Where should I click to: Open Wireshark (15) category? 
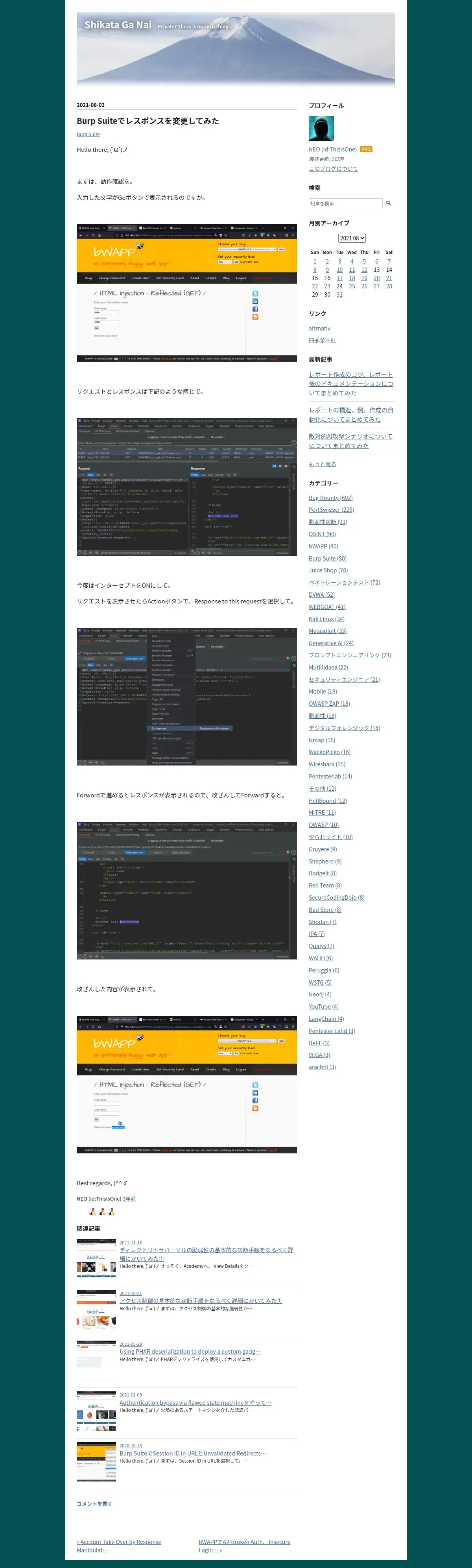coord(327,764)
